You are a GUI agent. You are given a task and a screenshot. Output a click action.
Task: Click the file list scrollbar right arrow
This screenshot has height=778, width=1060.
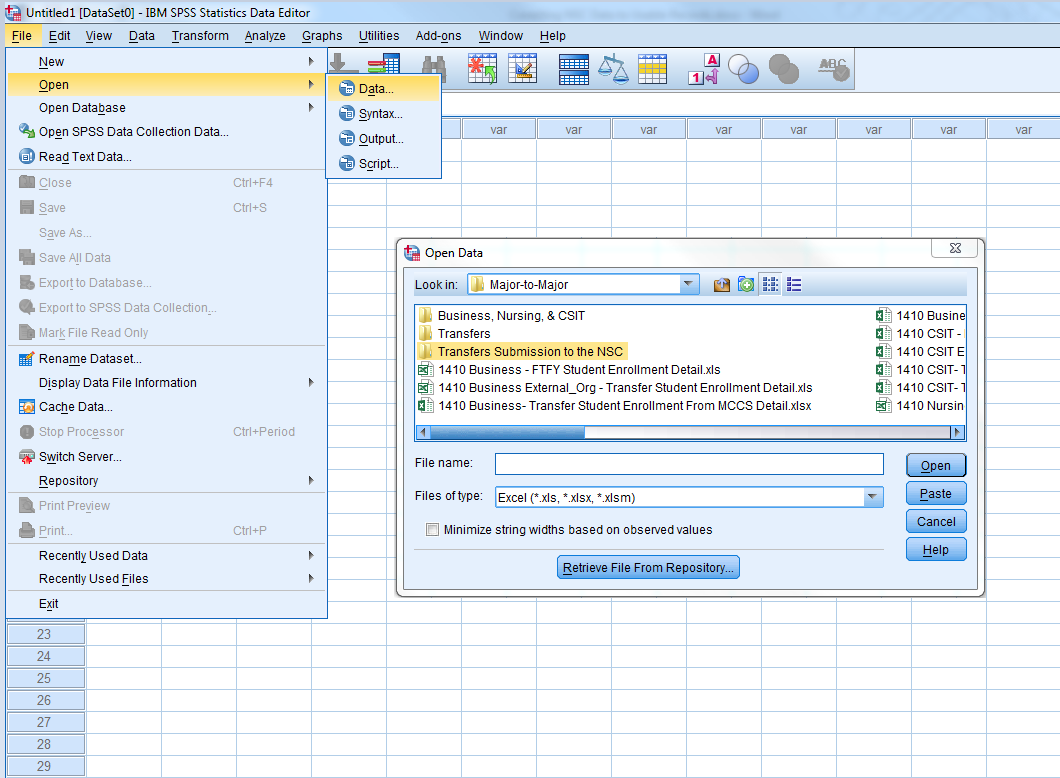click(957, 432)
